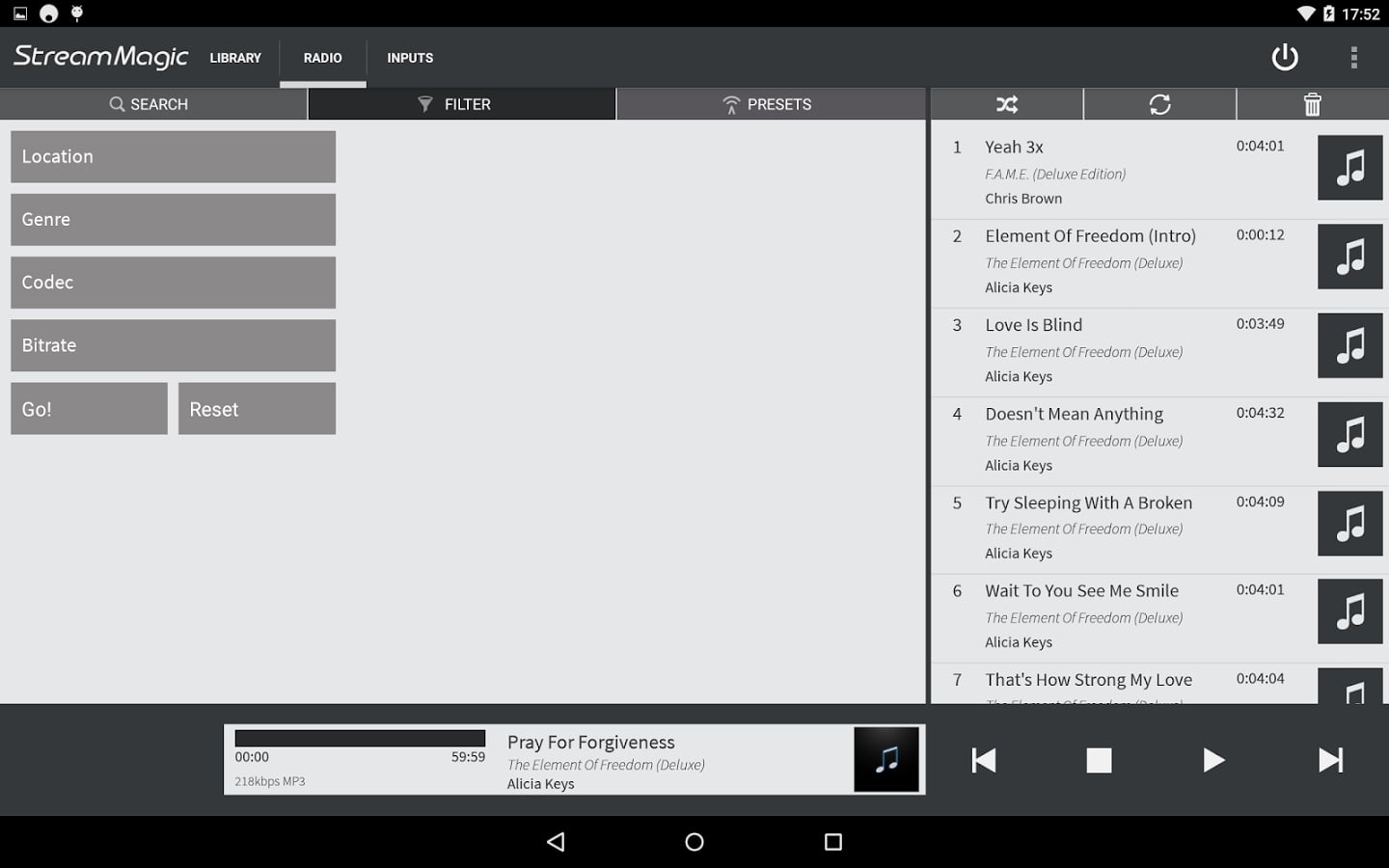Viewport: 1389px width, 868px height.
Task: Select the FILTER sub-tab
Action: point(462,104)
